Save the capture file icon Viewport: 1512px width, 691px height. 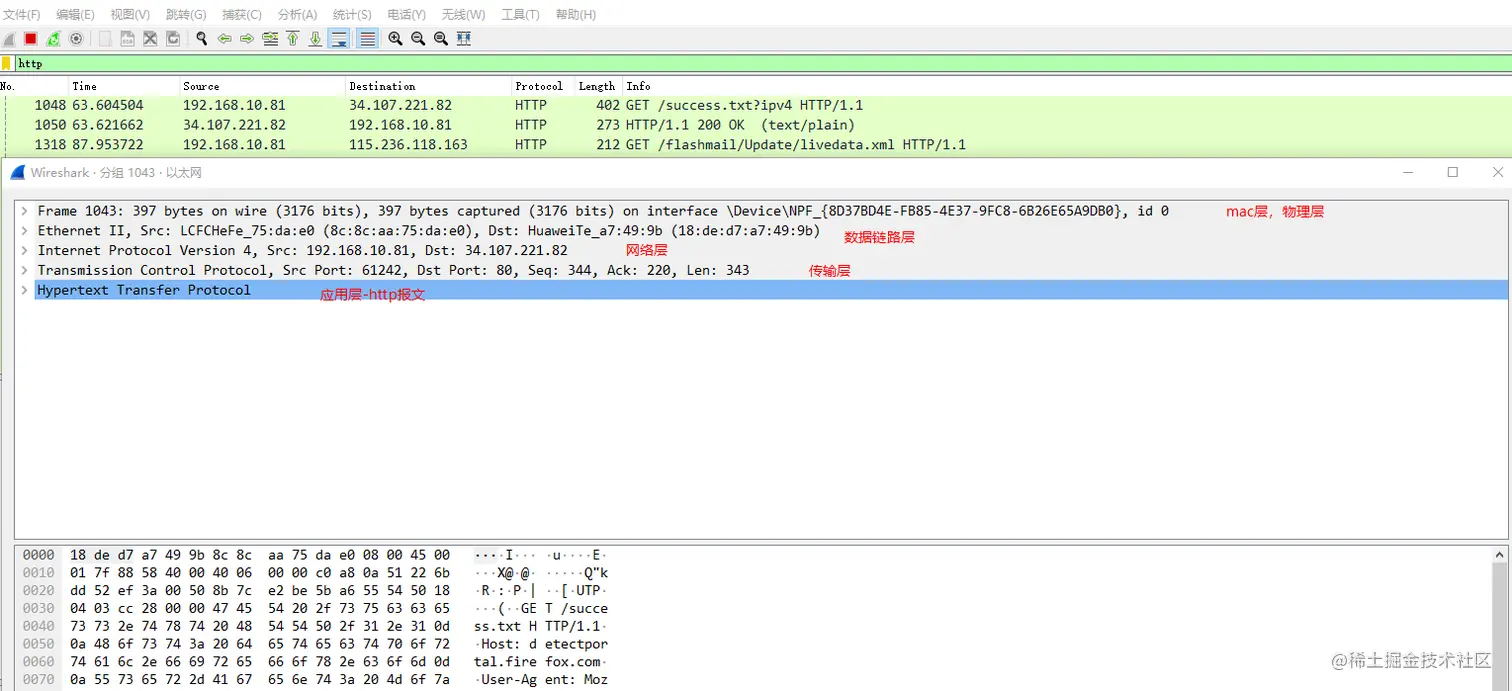pos(128,39)
